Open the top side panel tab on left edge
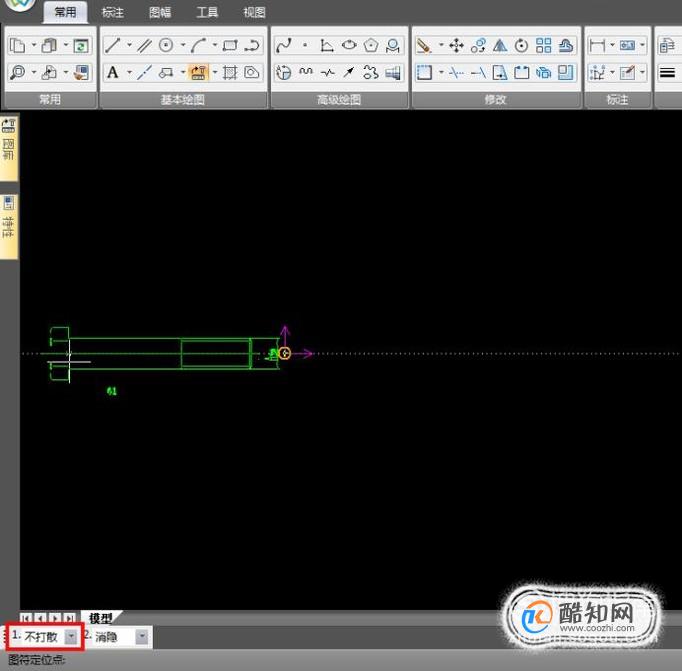Screen dimensions: 682x671 point(9,149)
